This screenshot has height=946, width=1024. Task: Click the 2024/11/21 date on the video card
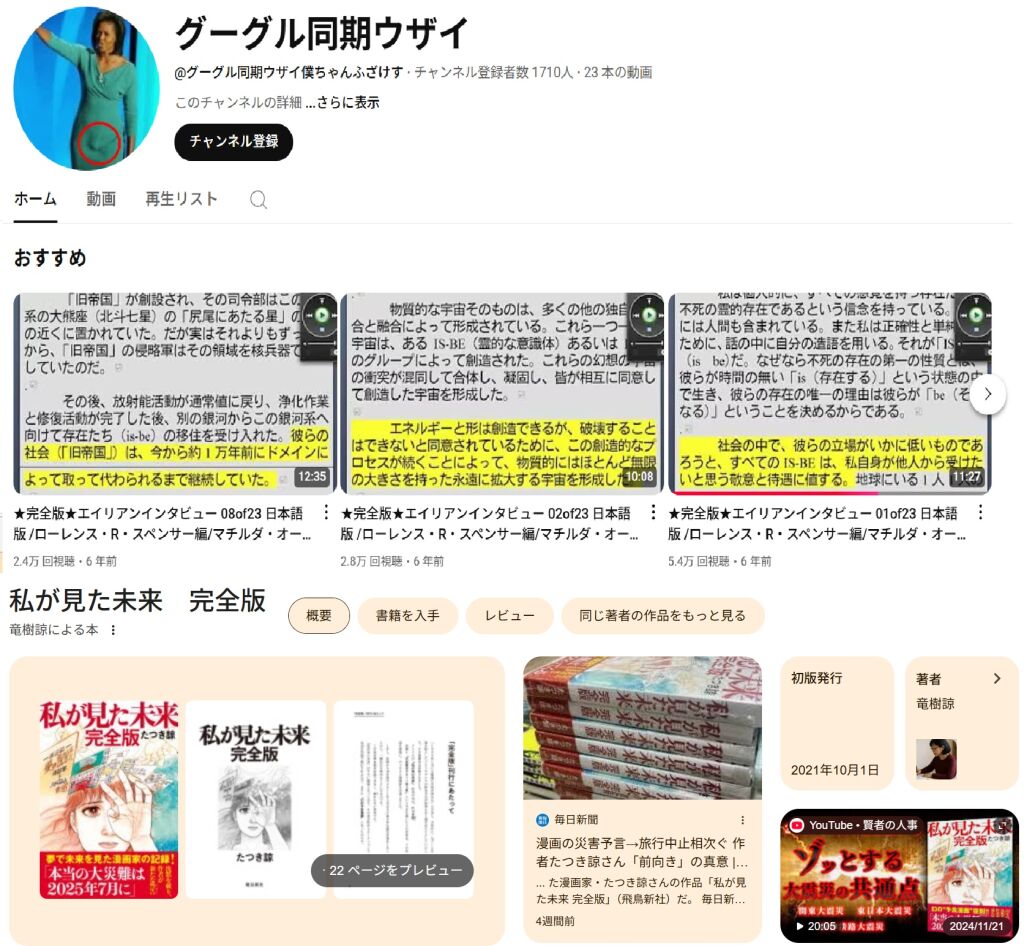pyautogui.click(x=976, y=926)
